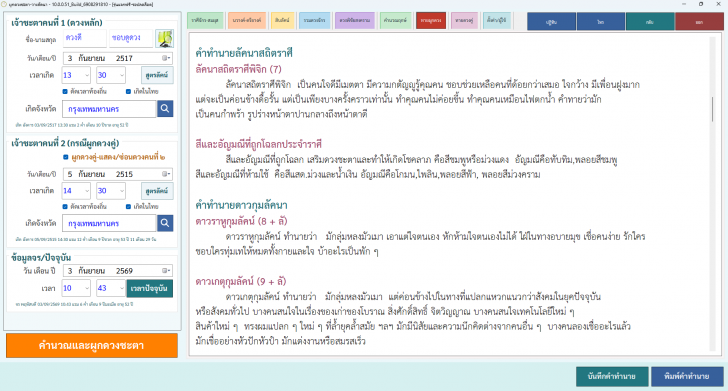Image resolution: width=728 pixels, height=391 pixels.
Task: Expand the birth hour dropdown showing 13
Action: (x=87, y=75)
